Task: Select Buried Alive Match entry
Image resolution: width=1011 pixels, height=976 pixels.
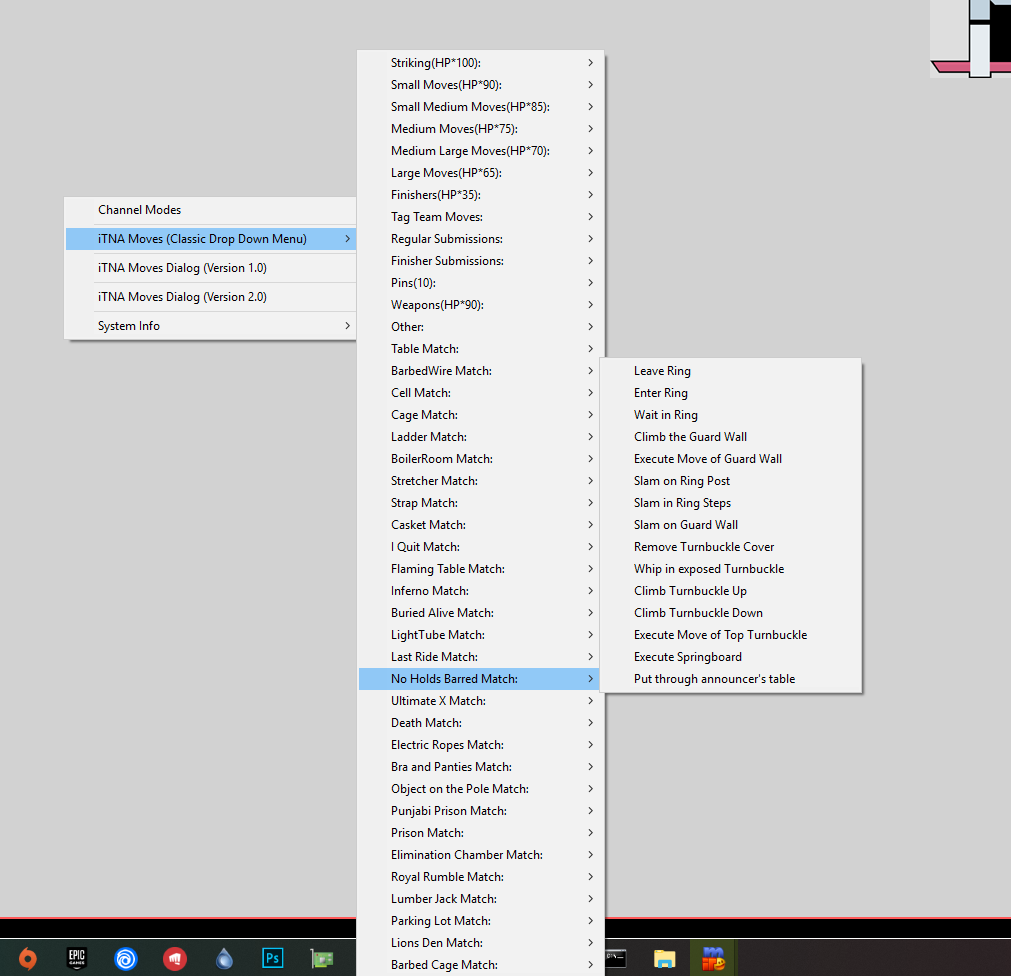Action: coord(480,612)
